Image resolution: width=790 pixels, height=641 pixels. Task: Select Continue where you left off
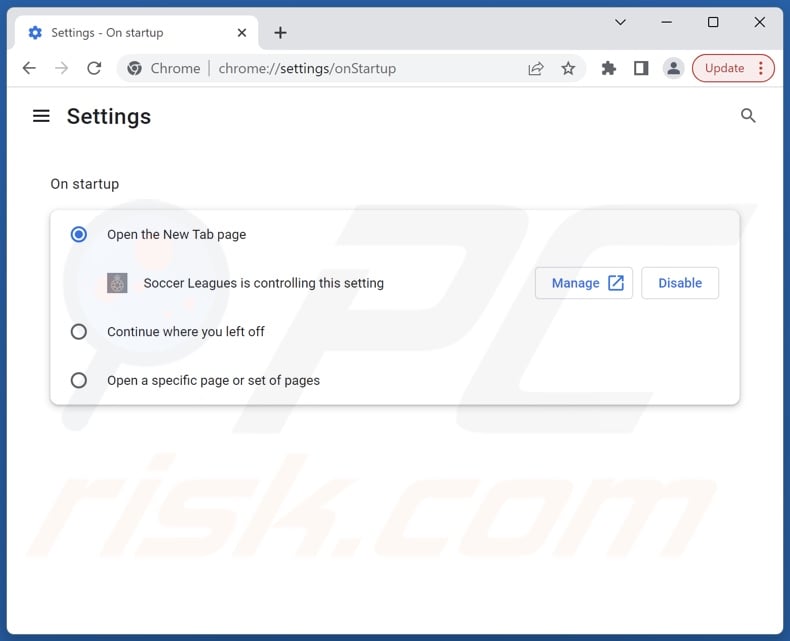[79, 332]
